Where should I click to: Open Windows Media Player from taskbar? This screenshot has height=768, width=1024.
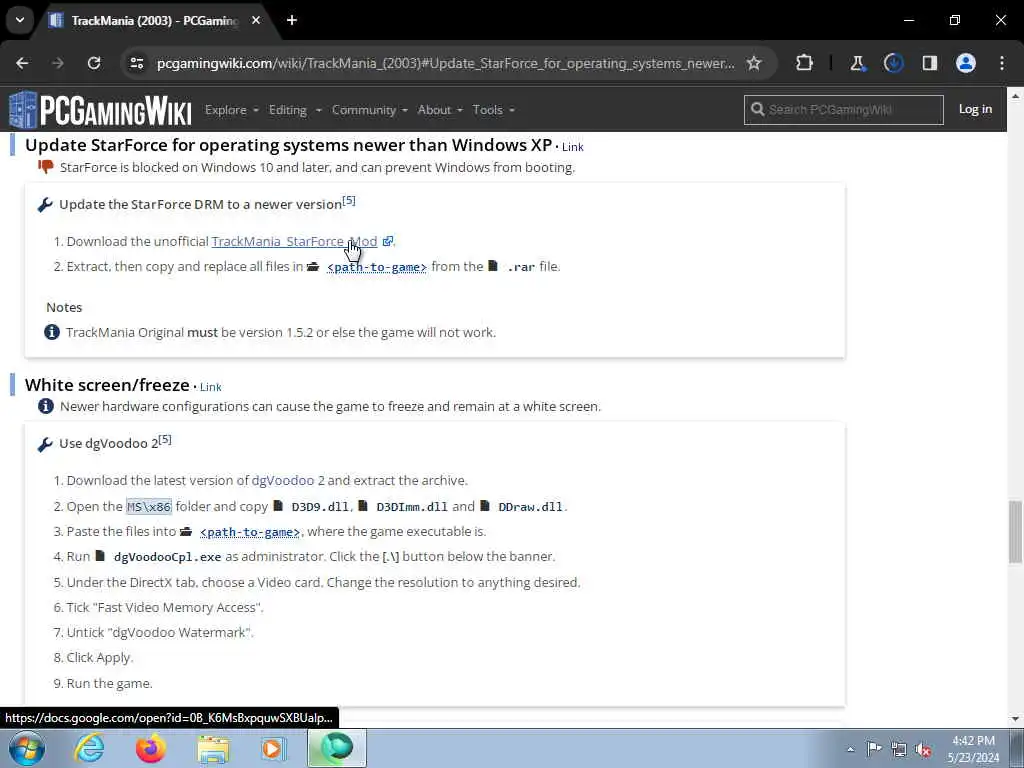click(x=273, y=748)
